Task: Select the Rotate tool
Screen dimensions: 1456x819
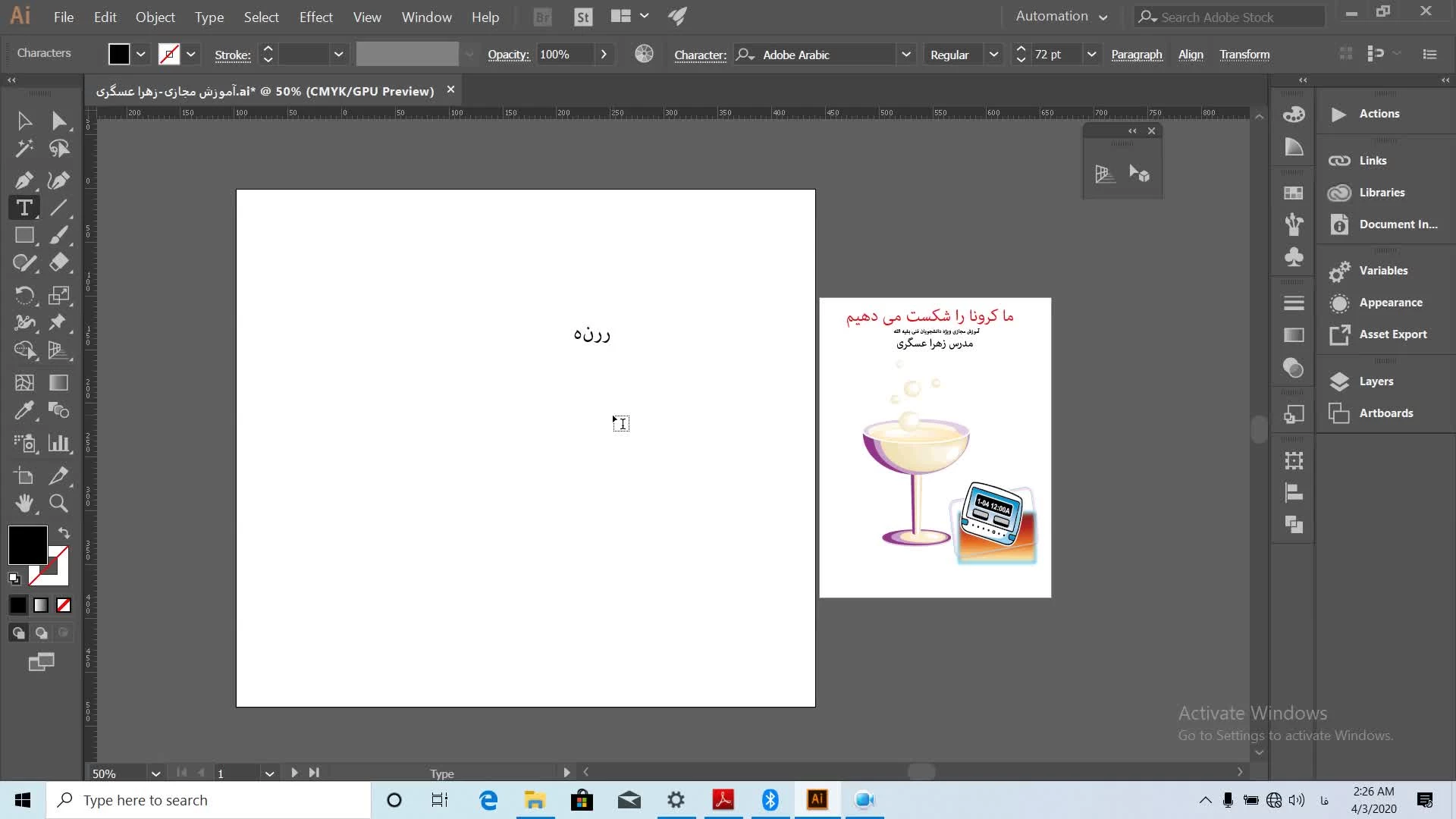Action: [24, 295]
